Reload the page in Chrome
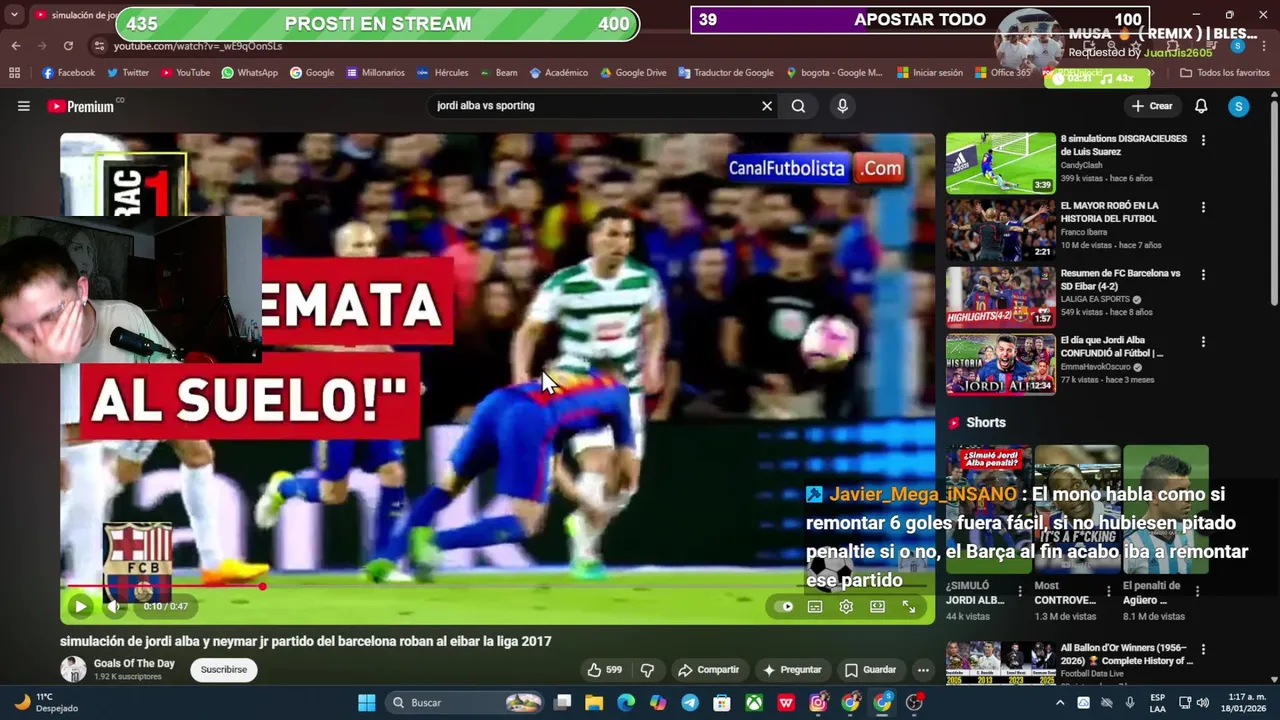Viewport: 1280px width, 720px height. (x=68, y=46)
